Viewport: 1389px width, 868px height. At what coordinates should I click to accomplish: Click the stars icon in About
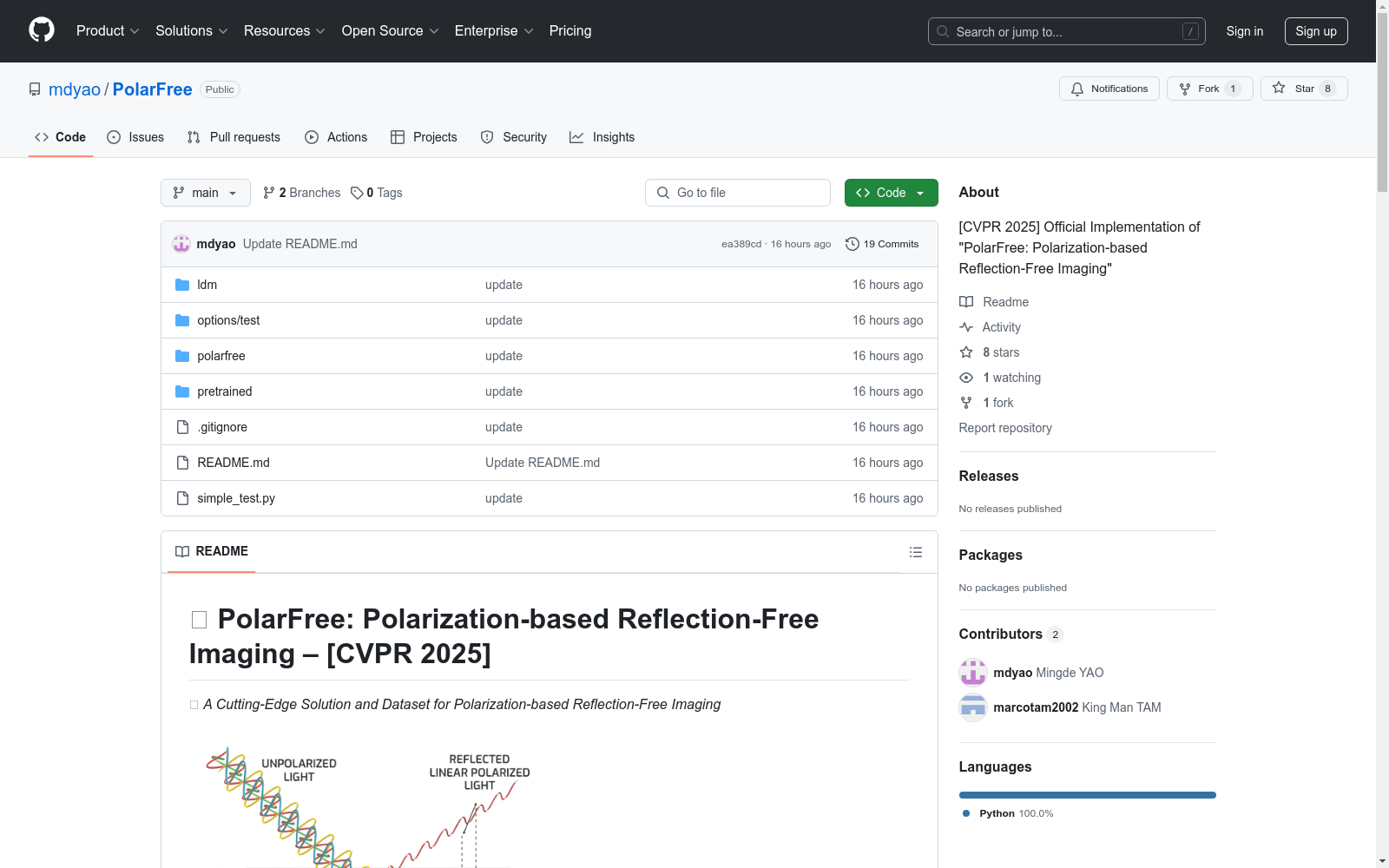point(966,352)
